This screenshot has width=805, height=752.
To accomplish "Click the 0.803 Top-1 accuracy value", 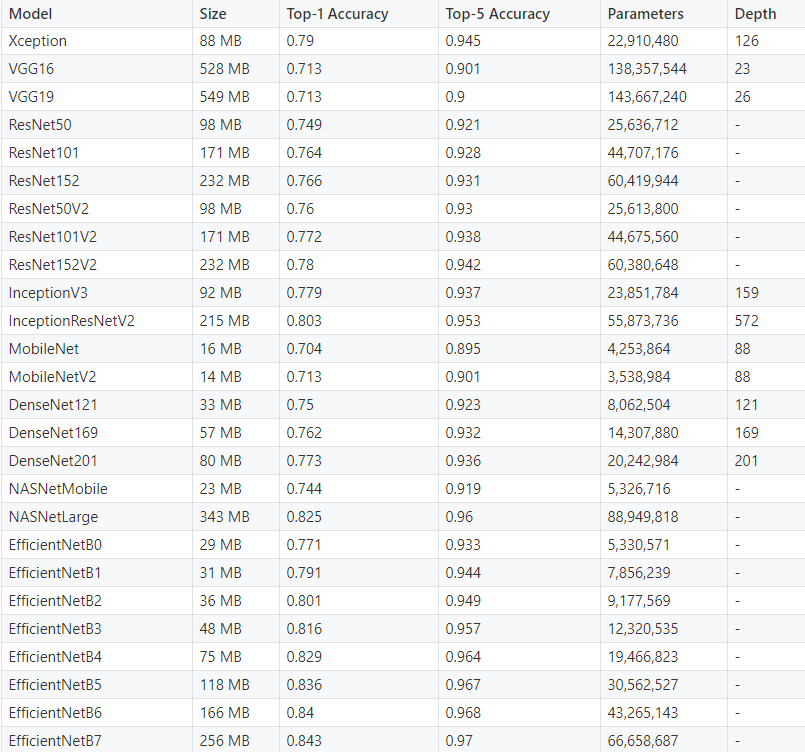I will tap(304, 321).
